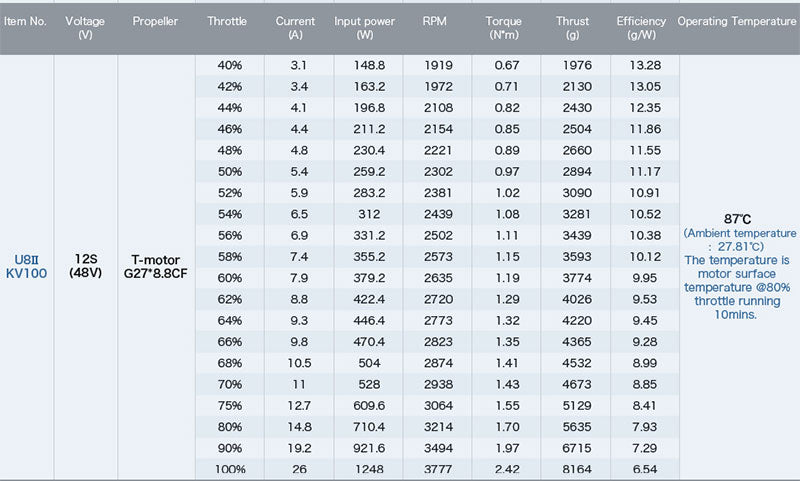
Task: Select the "Operating Temperature" column header
Action: (x=738, y=21)
